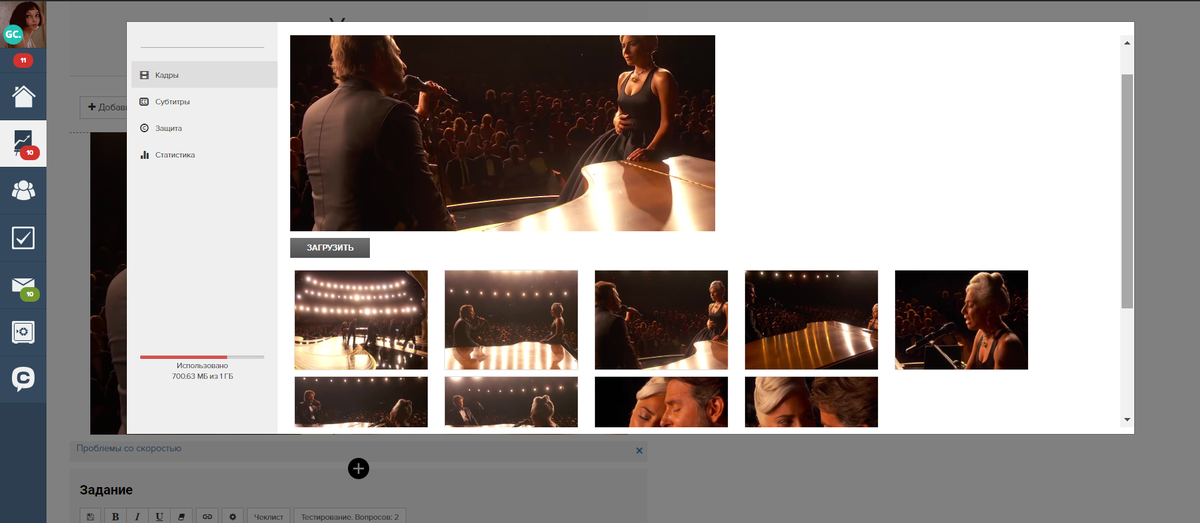Pick the thumbnail of two performers behind glowing piano
1200x523 pixels.
coord(511,320)
